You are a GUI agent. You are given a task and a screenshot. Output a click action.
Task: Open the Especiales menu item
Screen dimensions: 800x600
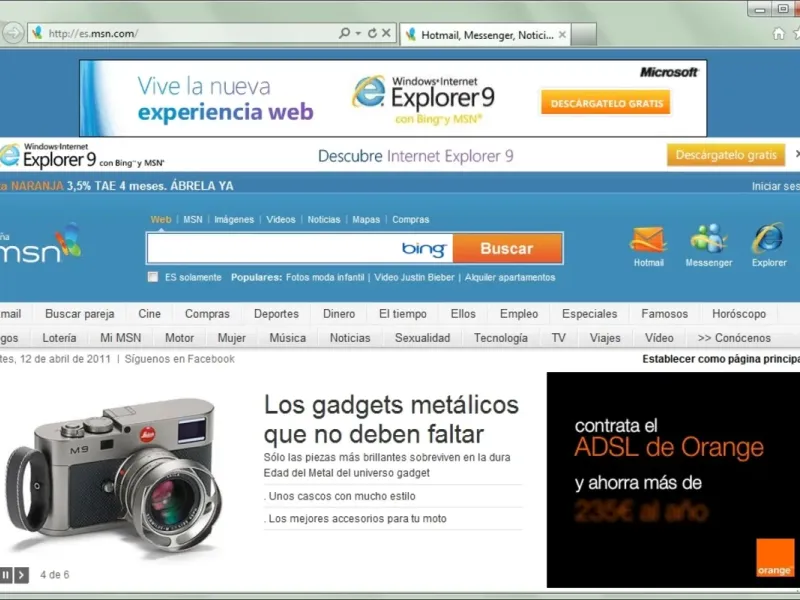click(589, 314)
